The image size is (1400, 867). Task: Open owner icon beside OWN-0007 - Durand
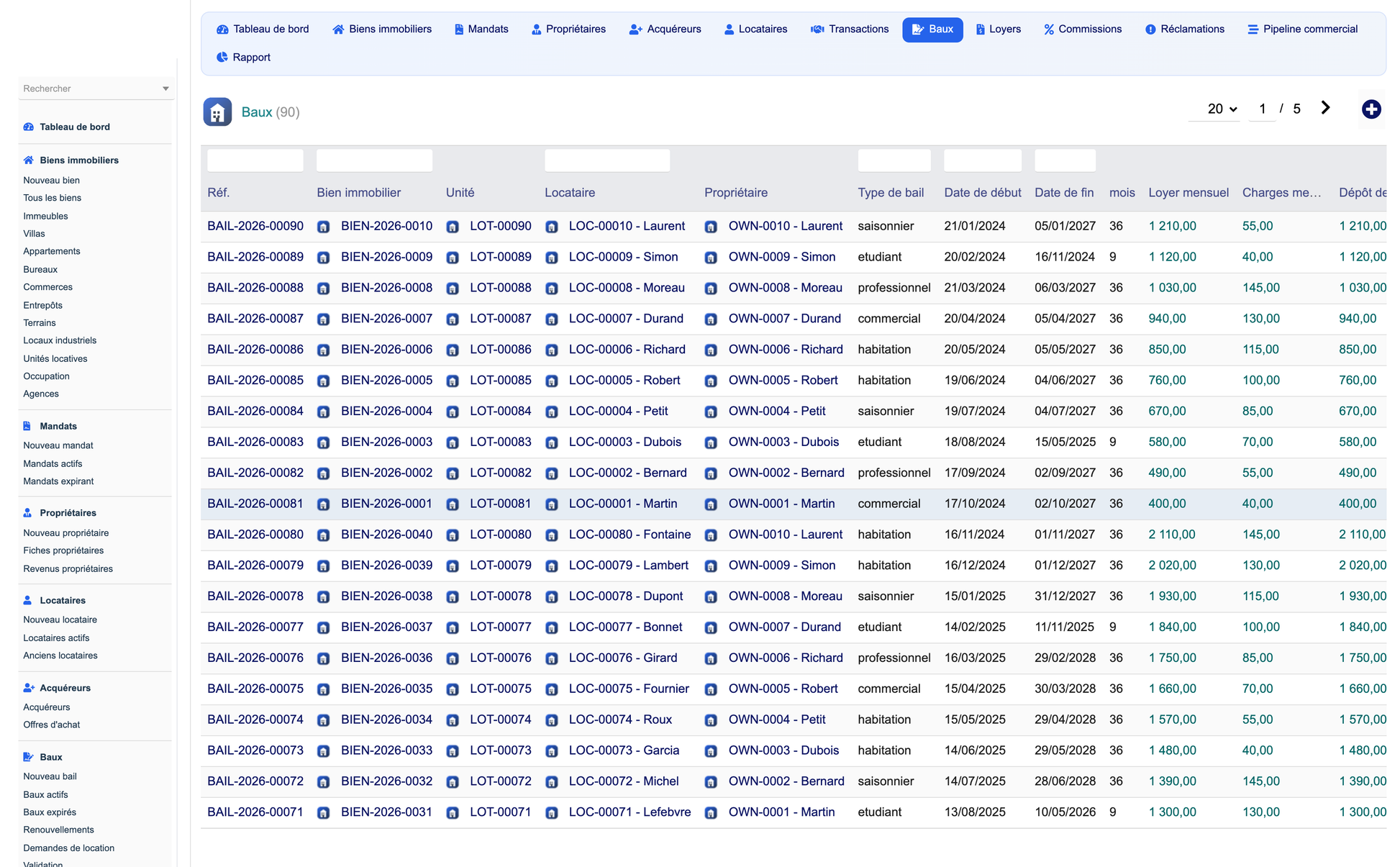pyautogui.click(x=711, y=319)
